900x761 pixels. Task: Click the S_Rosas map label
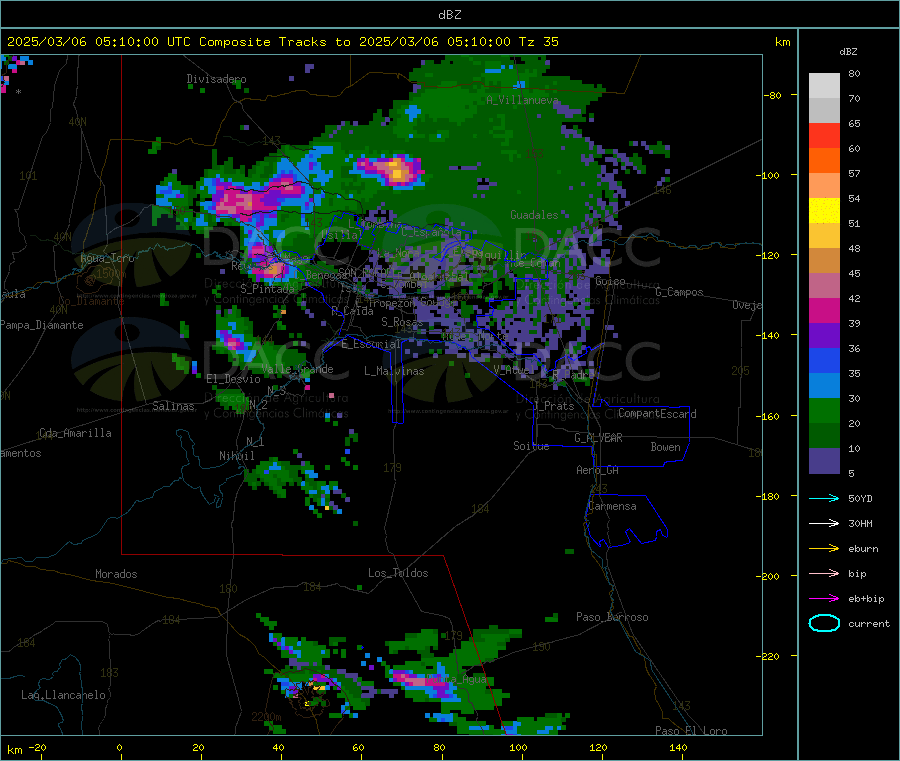point(402,322)
